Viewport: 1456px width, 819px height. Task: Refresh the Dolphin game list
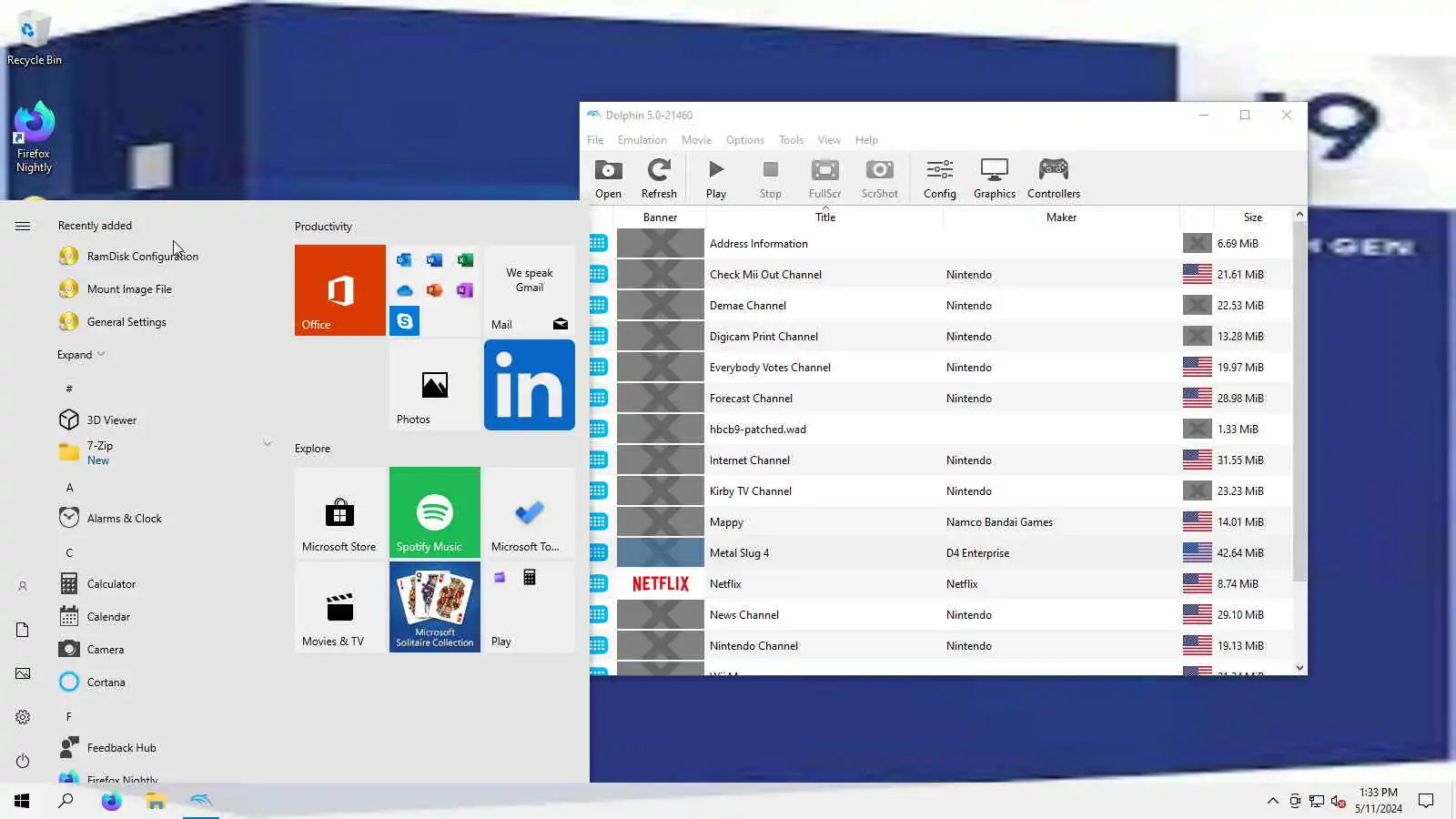click(659, 178)
